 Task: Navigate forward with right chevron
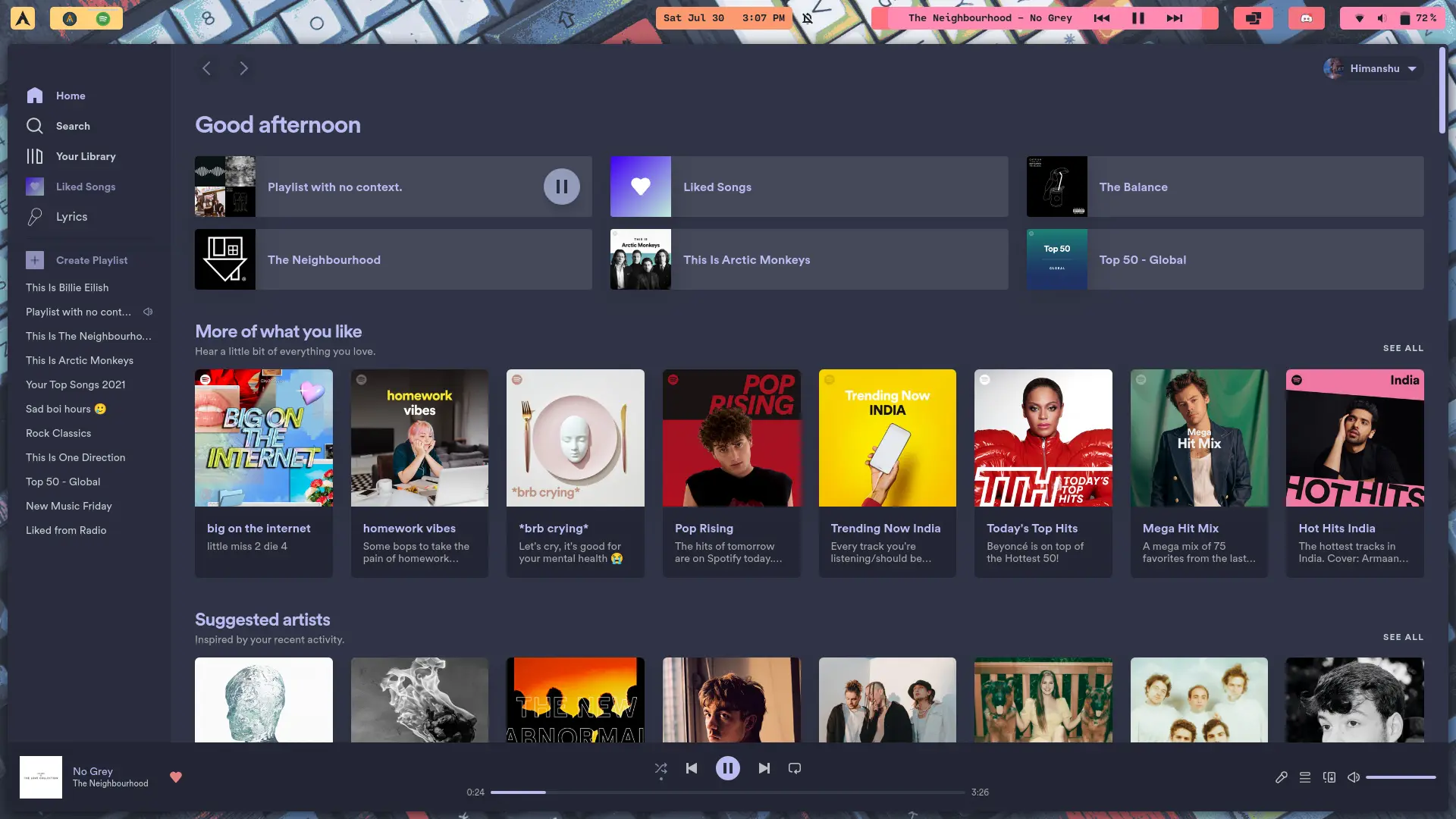pos(243,68)
